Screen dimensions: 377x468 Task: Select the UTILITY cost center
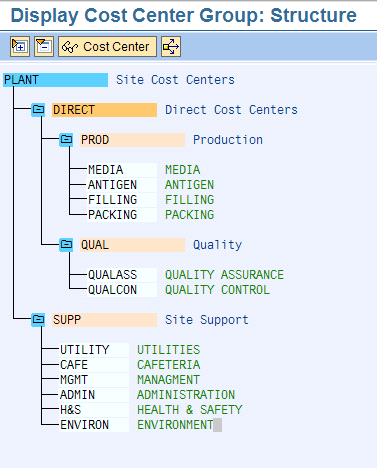click(94, 350)
